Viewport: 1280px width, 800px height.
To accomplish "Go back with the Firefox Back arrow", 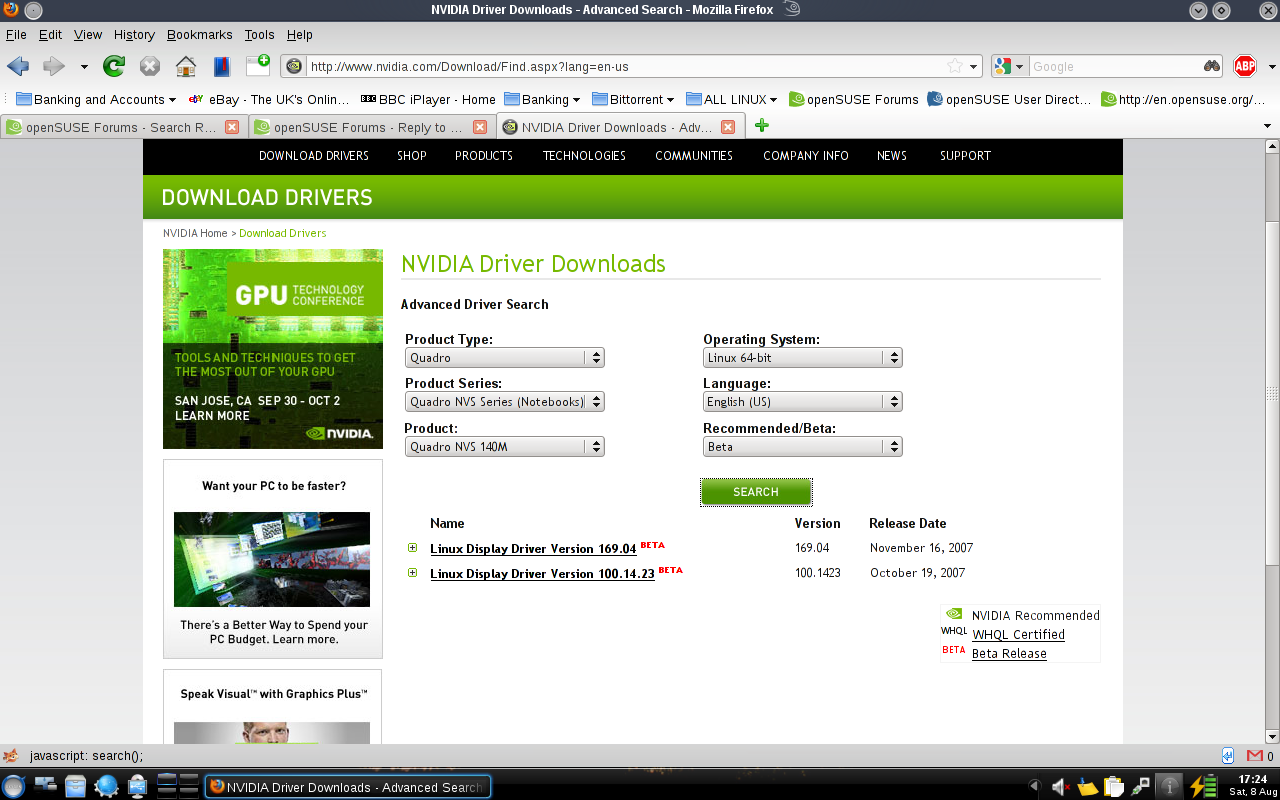I will pyautogui.click(x=18, y=66).
